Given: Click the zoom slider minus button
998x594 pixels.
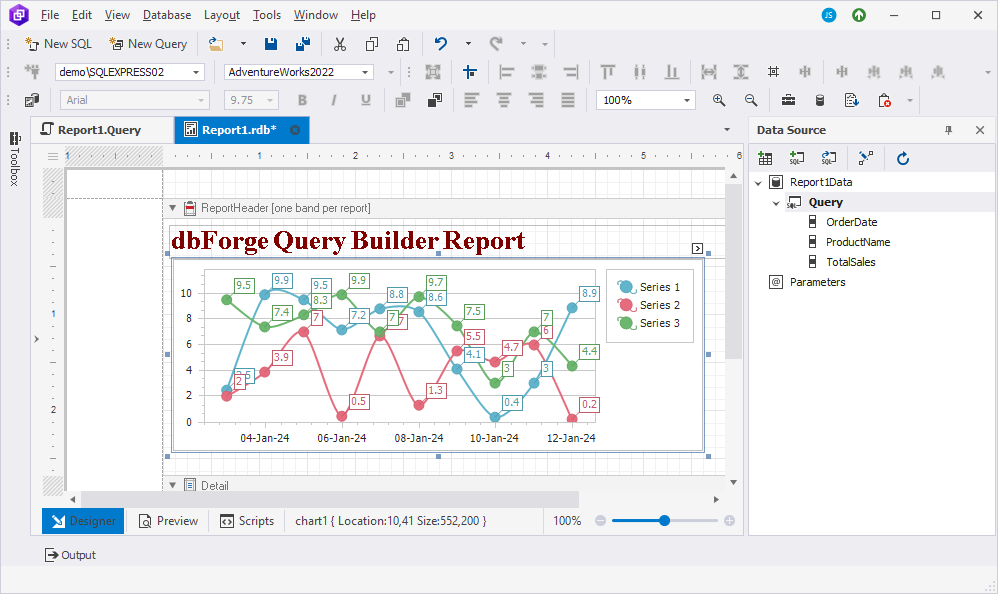Looking at the screenshot, I should (600, 520).
